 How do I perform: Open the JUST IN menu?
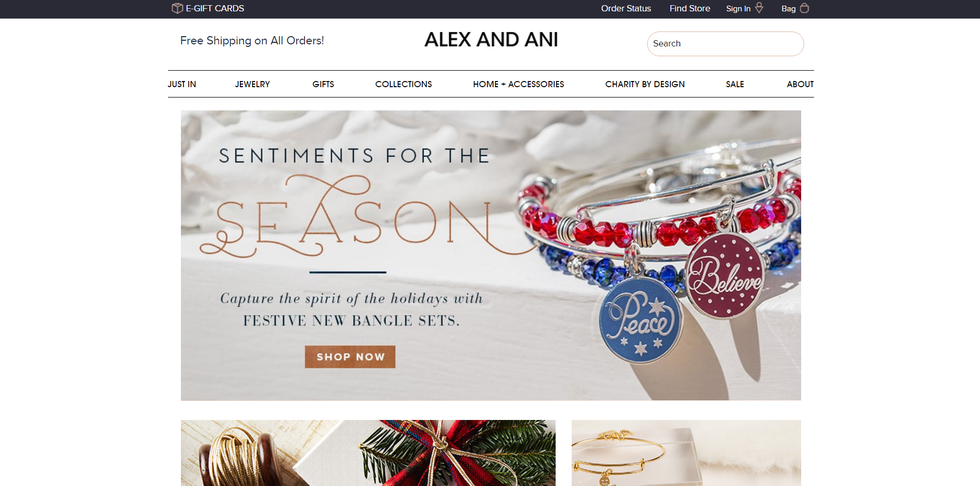tap(182, 84)
